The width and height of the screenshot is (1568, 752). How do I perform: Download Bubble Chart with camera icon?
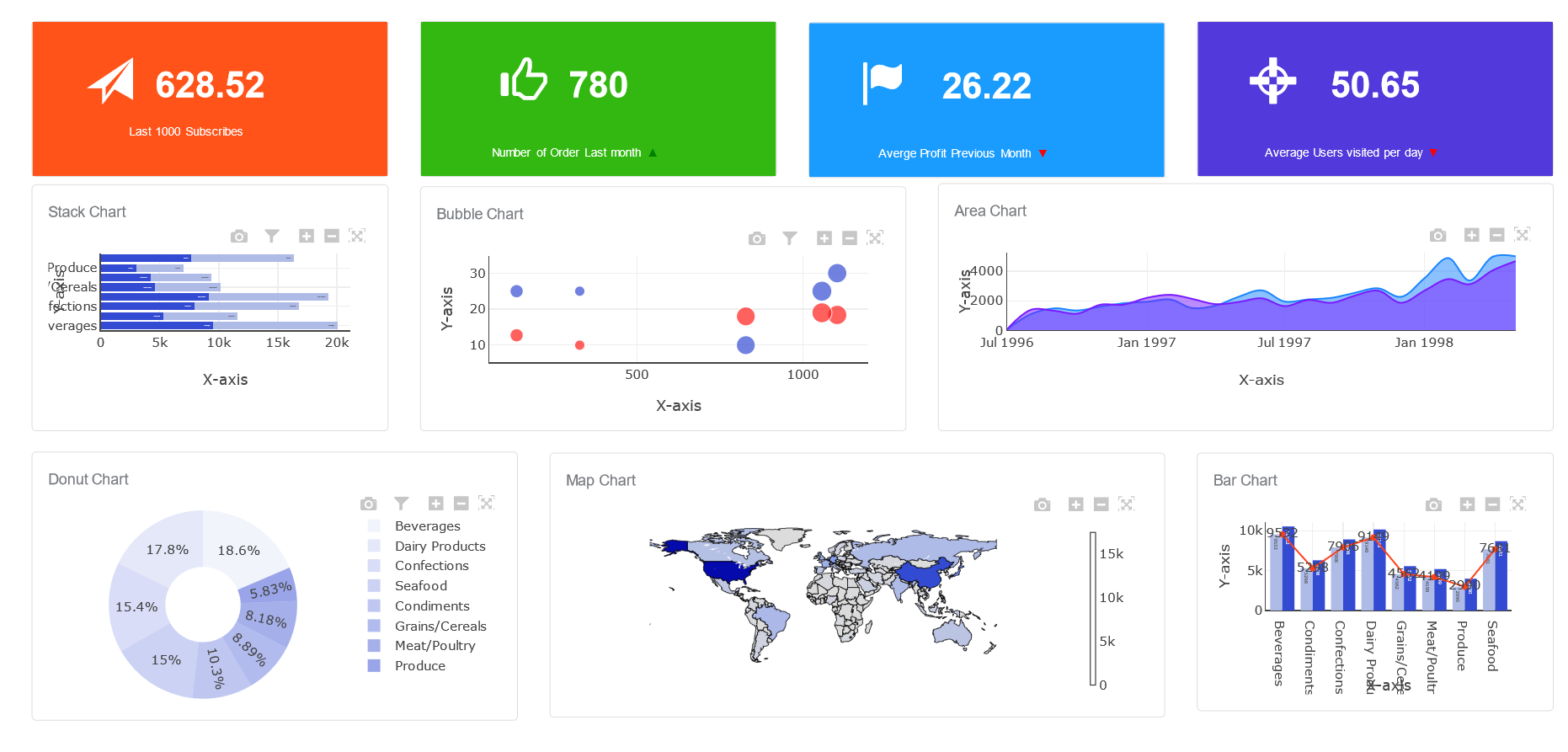[x=757, y=238]
